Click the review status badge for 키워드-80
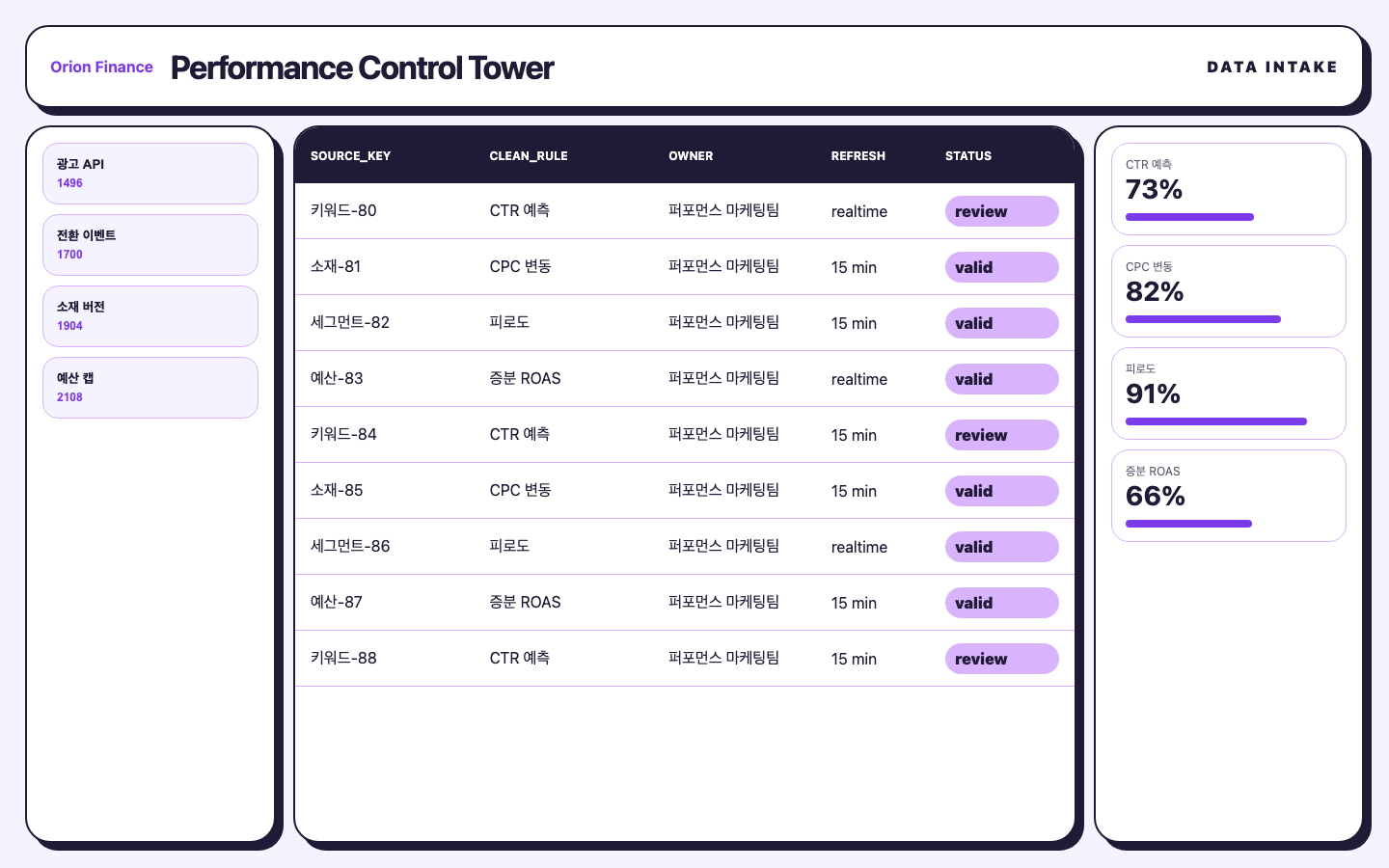The height and width of the screenshot is (868, 1389). pyautogui.click(x=1001, y=211)
